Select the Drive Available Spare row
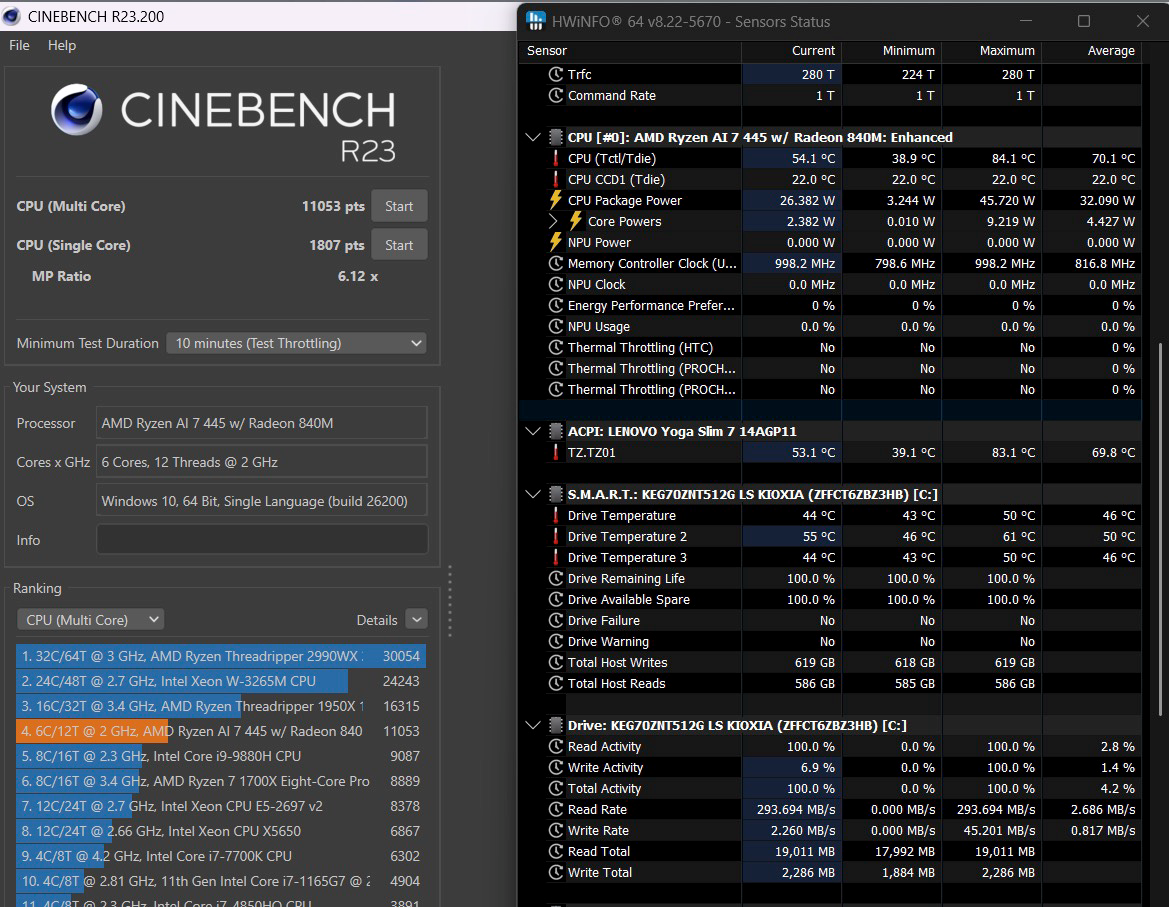 click(831, 600)
